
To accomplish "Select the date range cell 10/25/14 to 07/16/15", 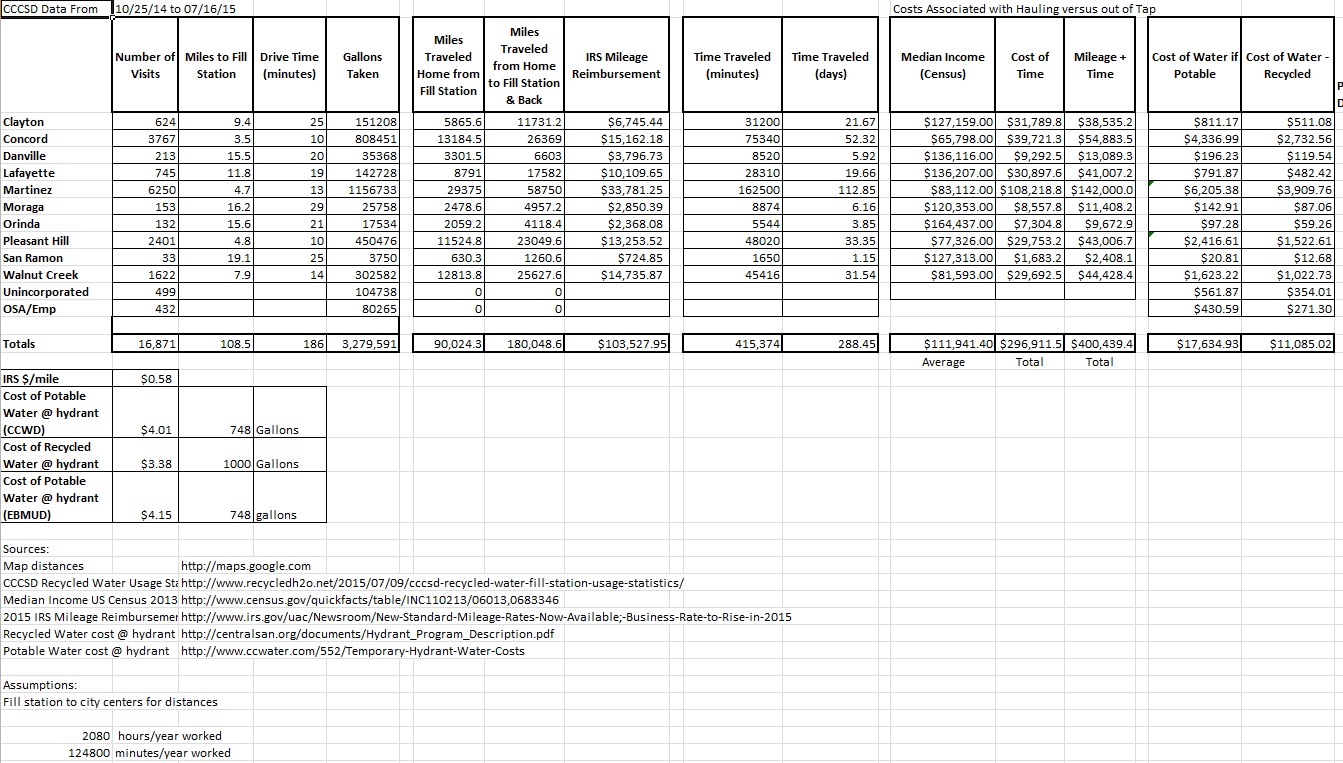I will click(169, 9).
